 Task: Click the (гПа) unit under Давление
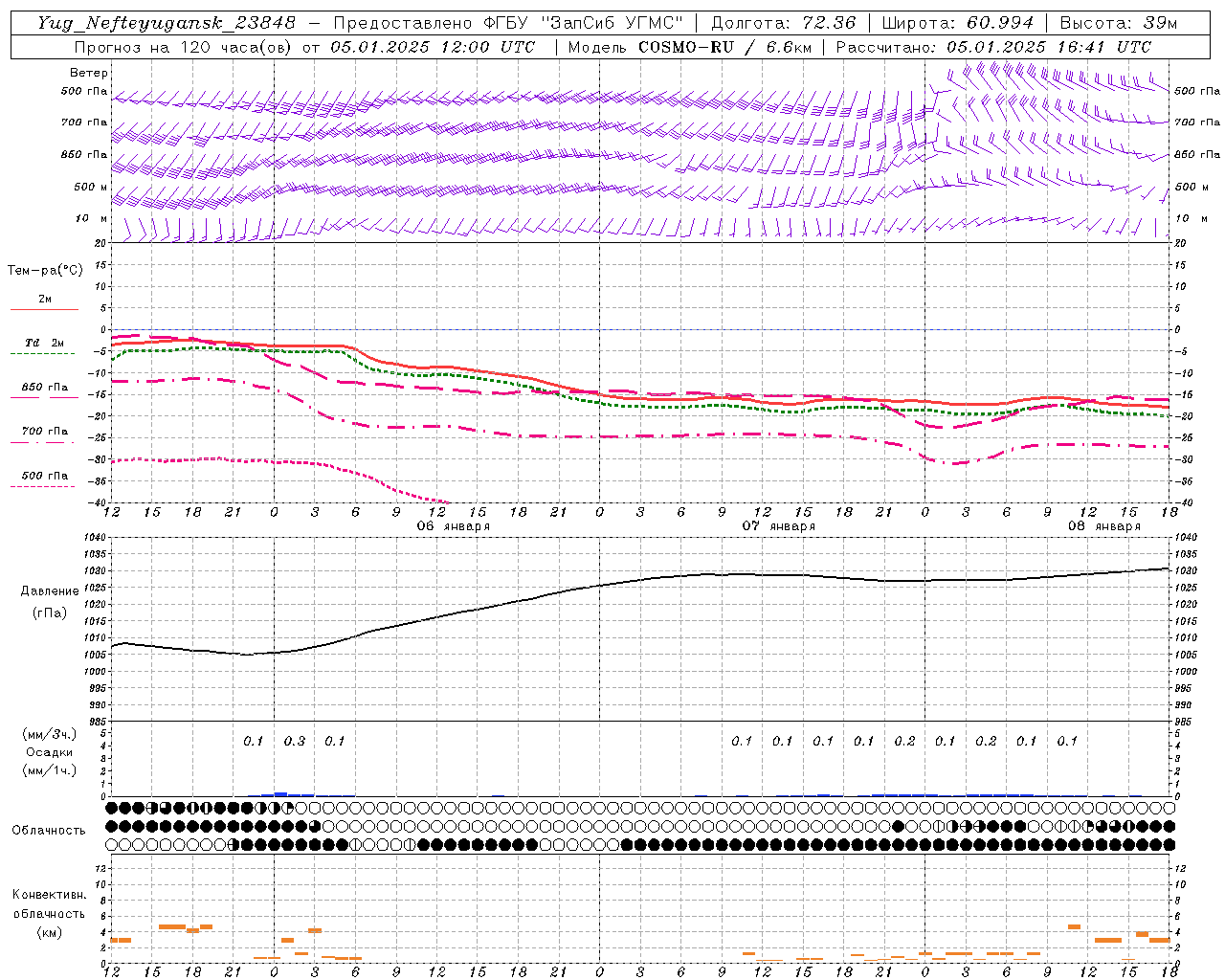pyautogui.click(x=49, y=612)
